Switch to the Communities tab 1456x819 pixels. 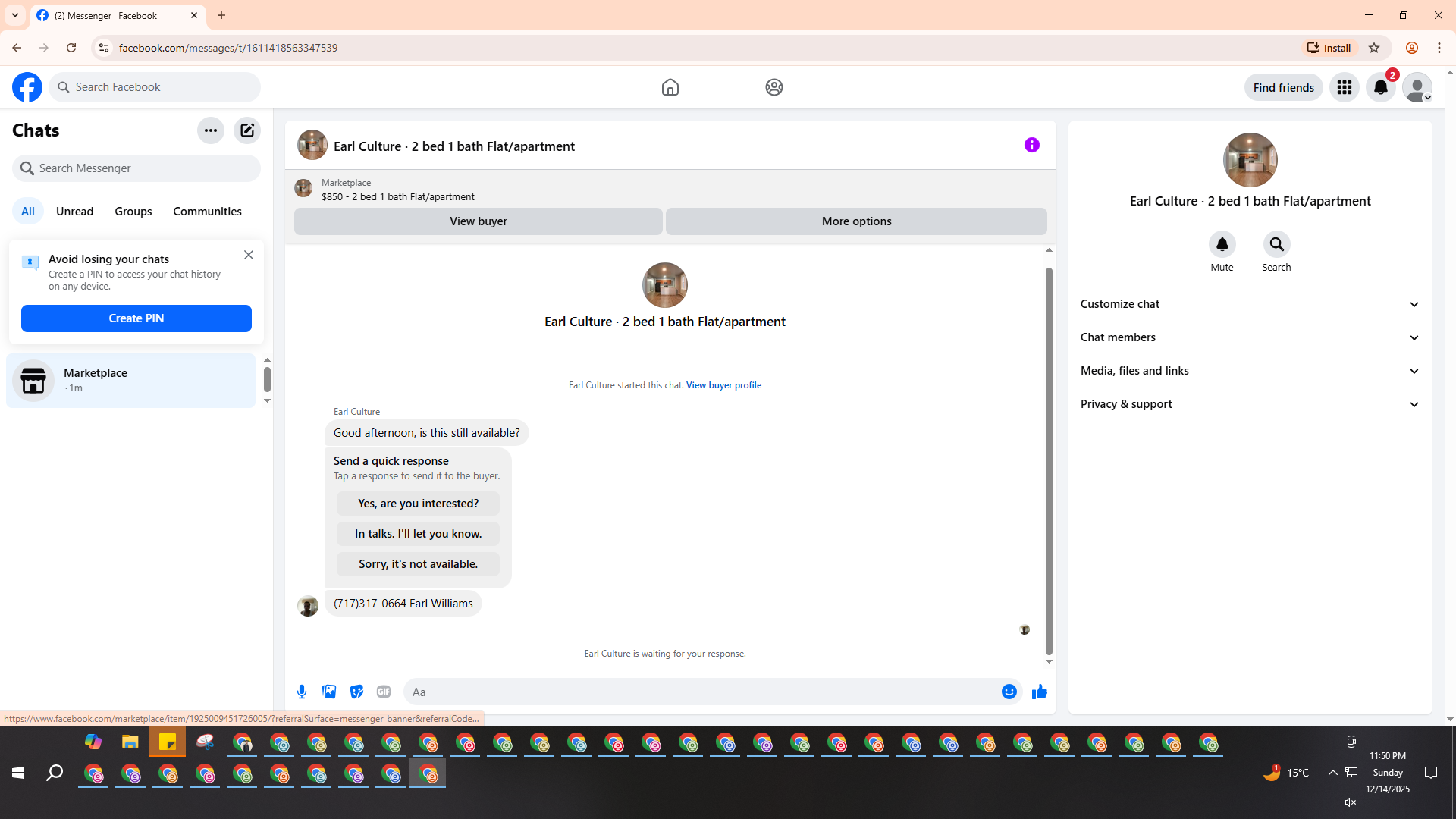(207, 212)
